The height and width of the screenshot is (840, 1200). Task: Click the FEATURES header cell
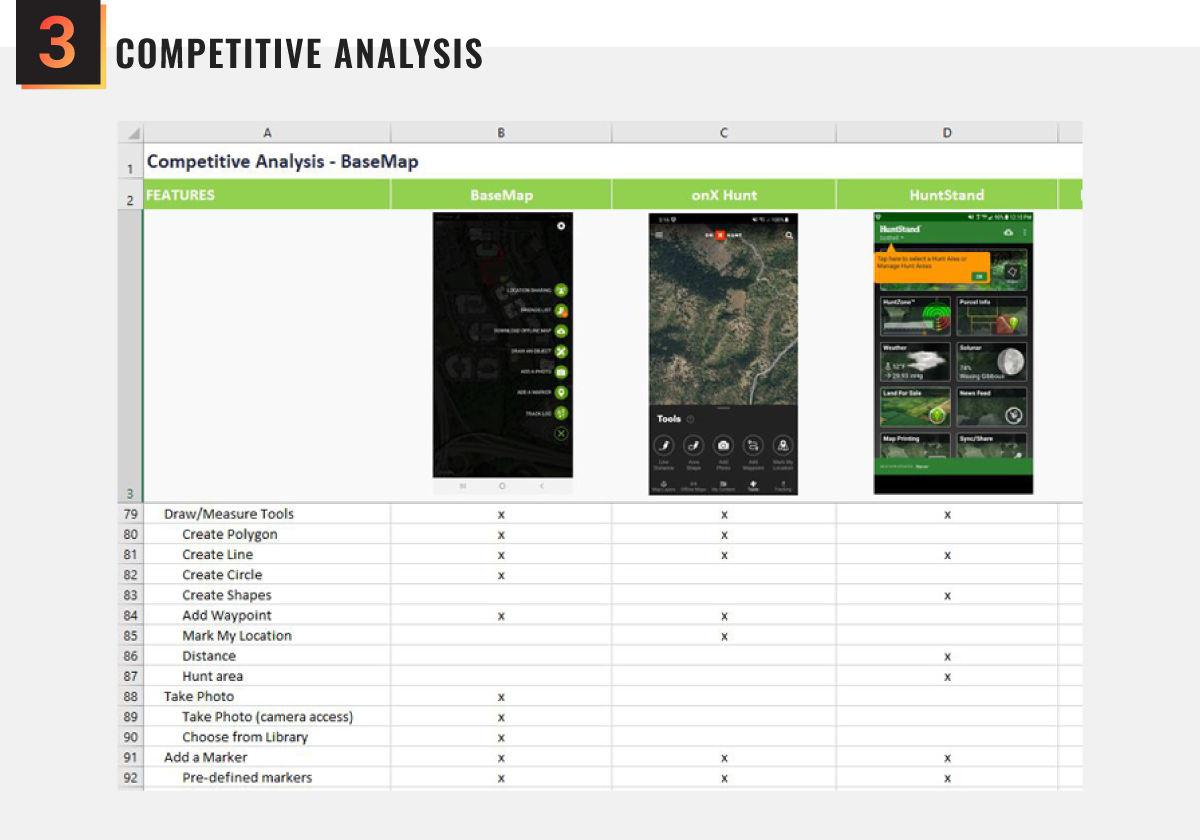coord(267,195)
